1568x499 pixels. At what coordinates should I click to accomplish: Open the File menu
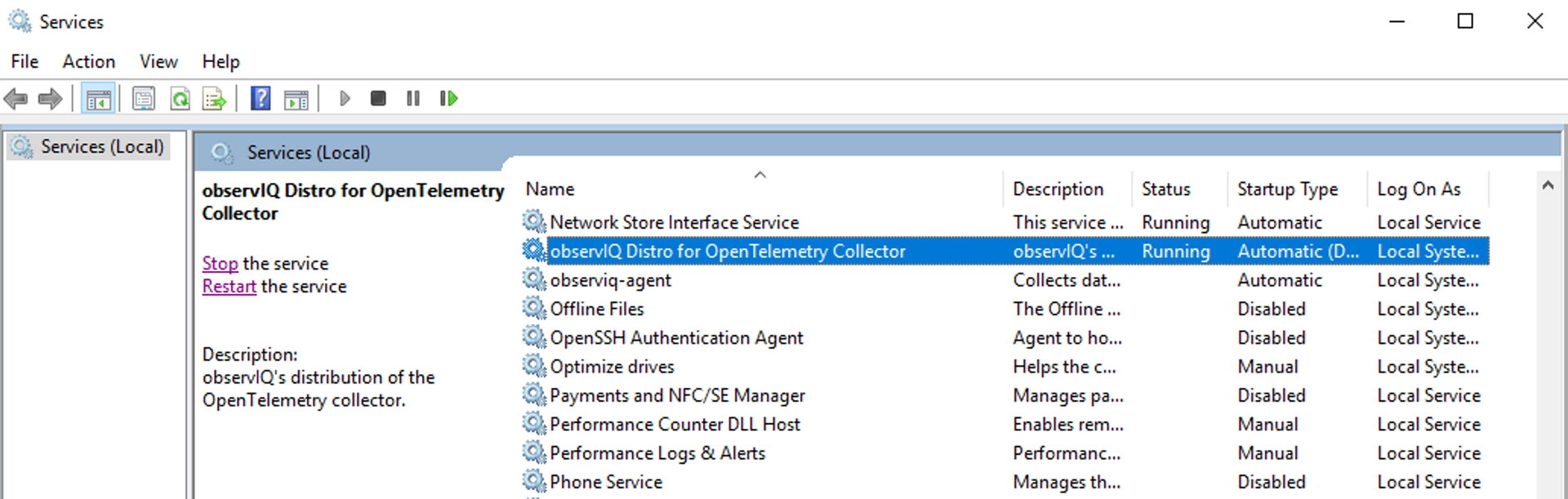point(24,61)
